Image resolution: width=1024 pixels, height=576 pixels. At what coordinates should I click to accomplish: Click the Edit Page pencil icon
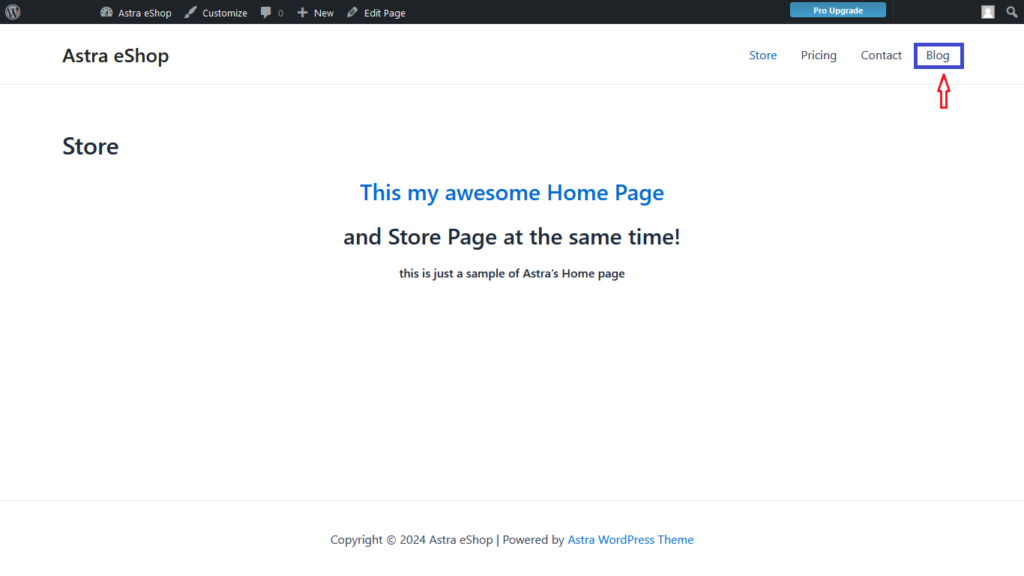click(352, 13)
